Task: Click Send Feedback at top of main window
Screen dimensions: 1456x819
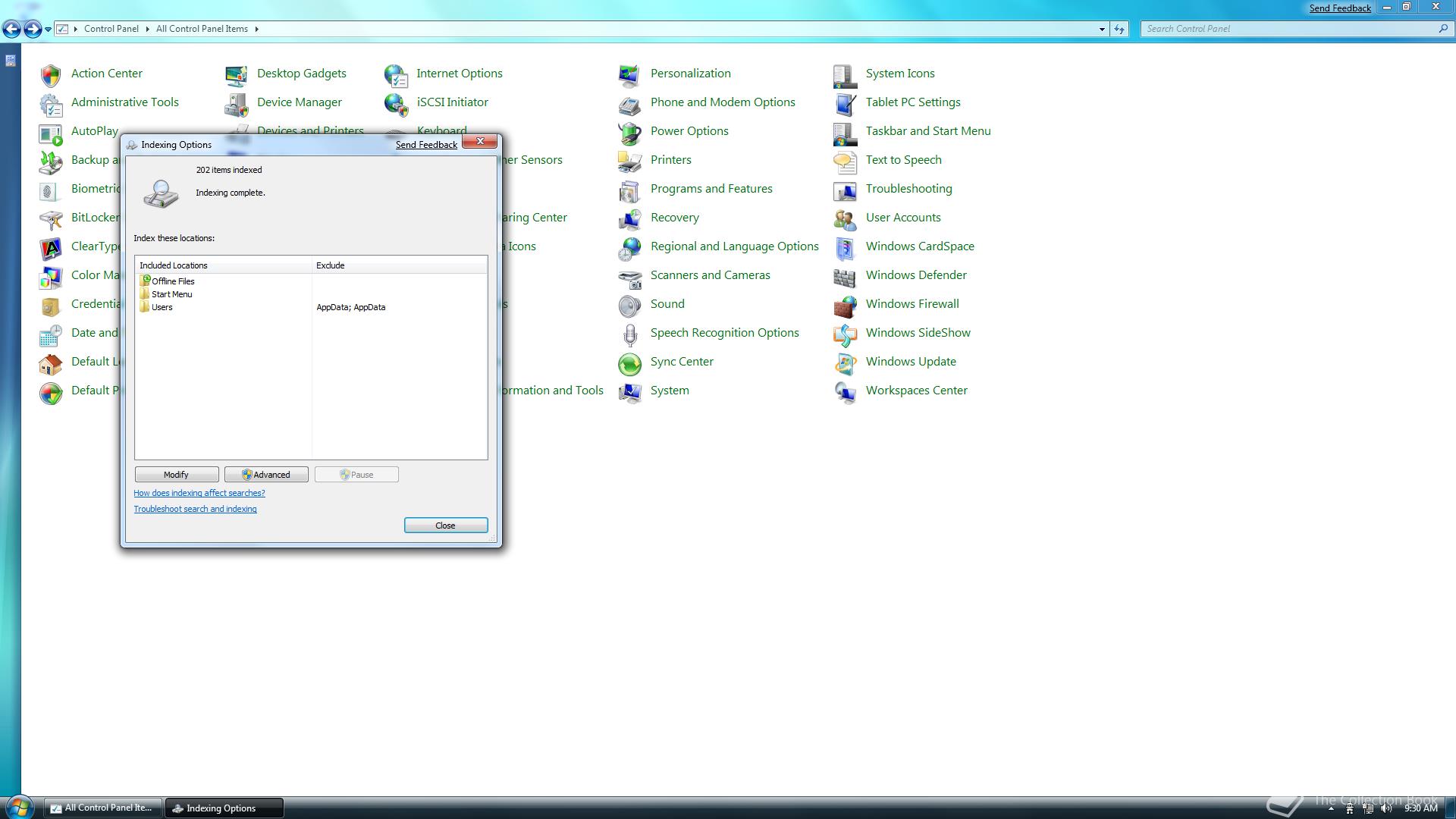Action: (x=1340, y=8)
